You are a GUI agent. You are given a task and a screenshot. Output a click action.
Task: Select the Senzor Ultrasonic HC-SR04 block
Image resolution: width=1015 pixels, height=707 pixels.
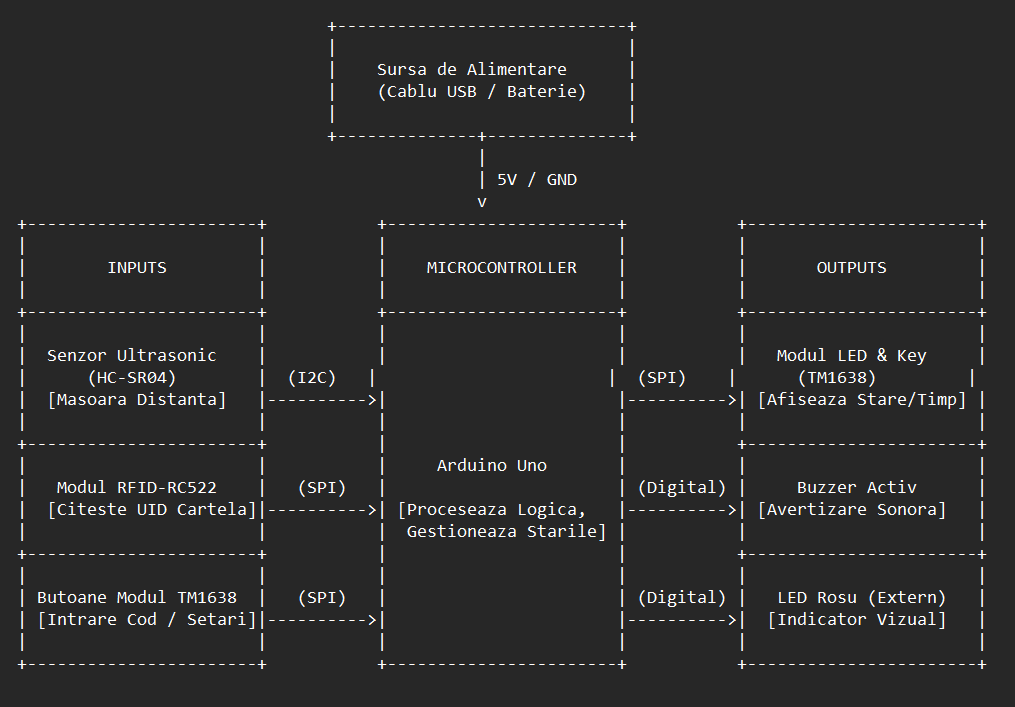click(142, 378)
